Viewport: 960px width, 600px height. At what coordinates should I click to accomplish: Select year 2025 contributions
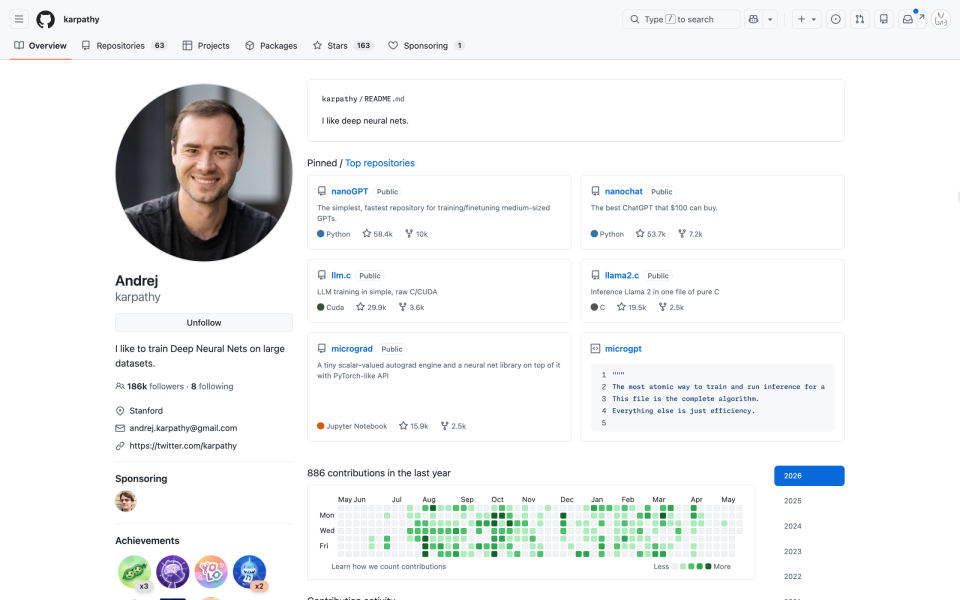[x=809, y=501]
